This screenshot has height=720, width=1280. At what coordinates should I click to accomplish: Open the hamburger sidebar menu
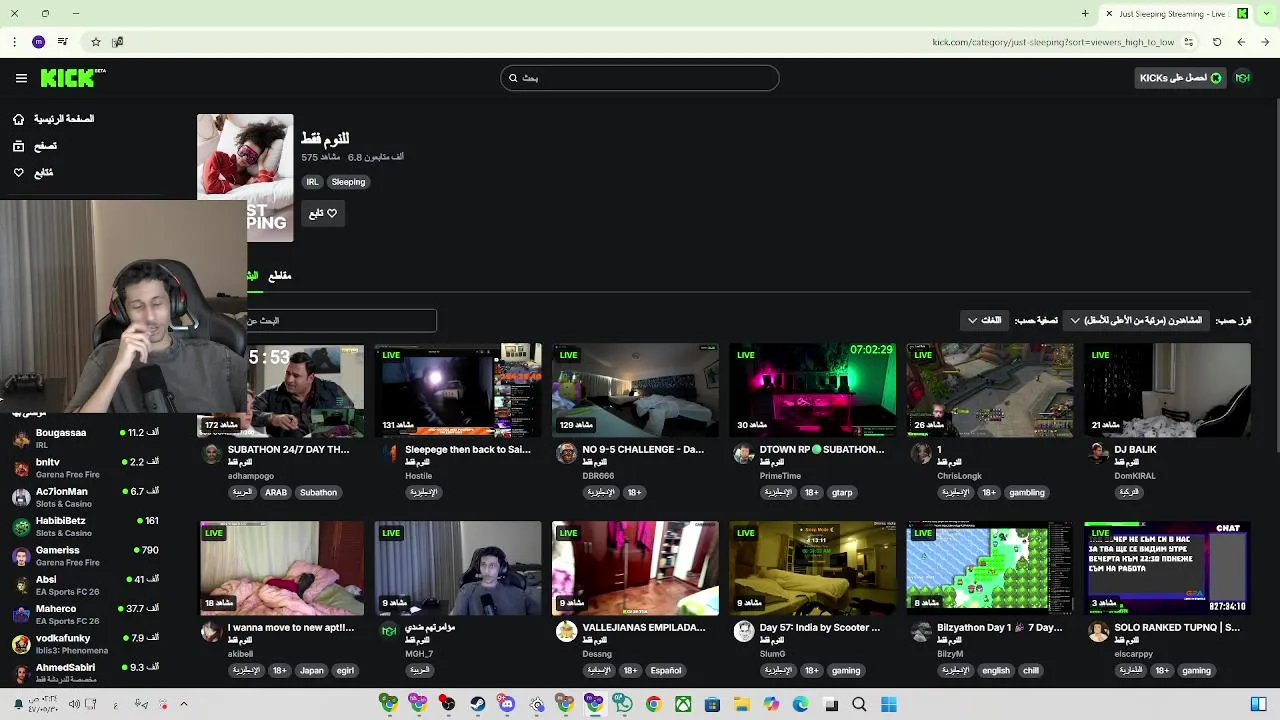tap(21, 78)
